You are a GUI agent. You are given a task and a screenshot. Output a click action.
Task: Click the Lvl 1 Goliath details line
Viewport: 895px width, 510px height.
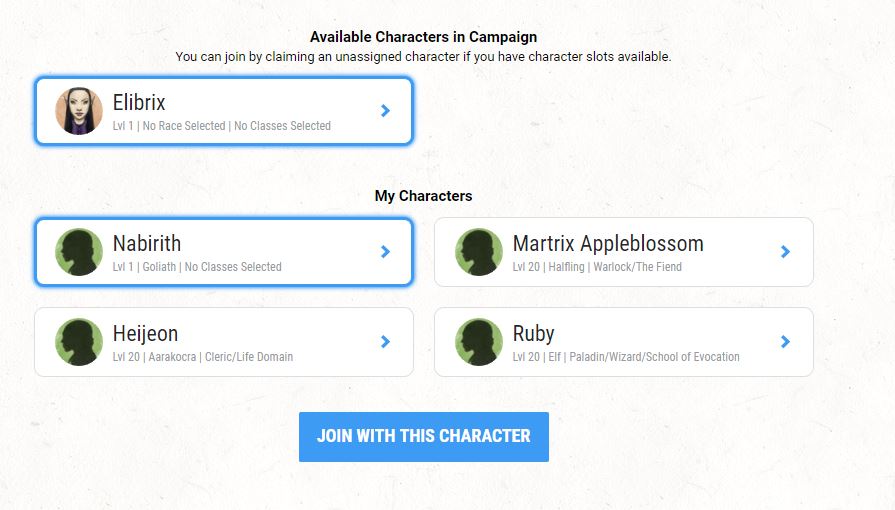[197, 267]
